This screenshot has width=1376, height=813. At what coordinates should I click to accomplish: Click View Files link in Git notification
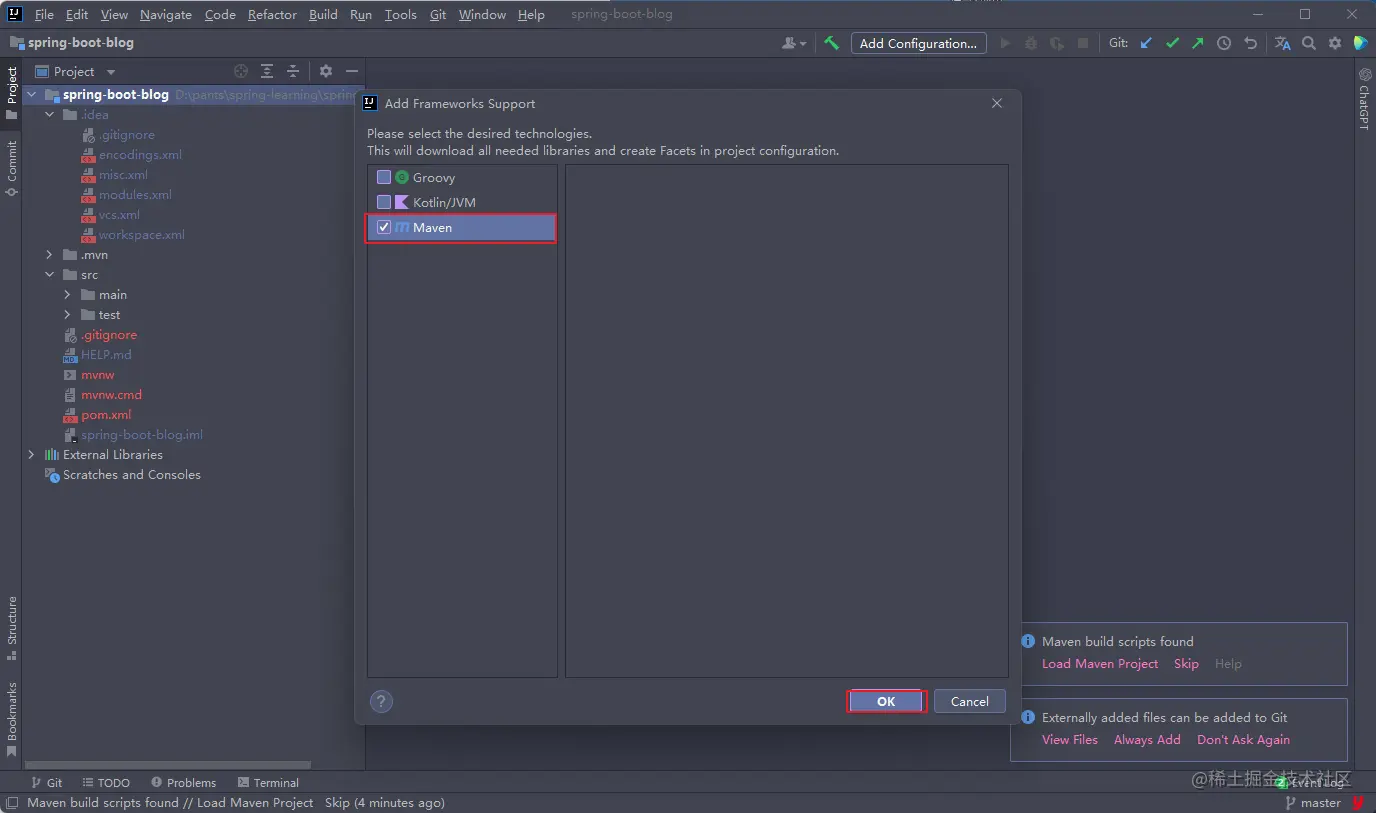(x=1070, y=739)
